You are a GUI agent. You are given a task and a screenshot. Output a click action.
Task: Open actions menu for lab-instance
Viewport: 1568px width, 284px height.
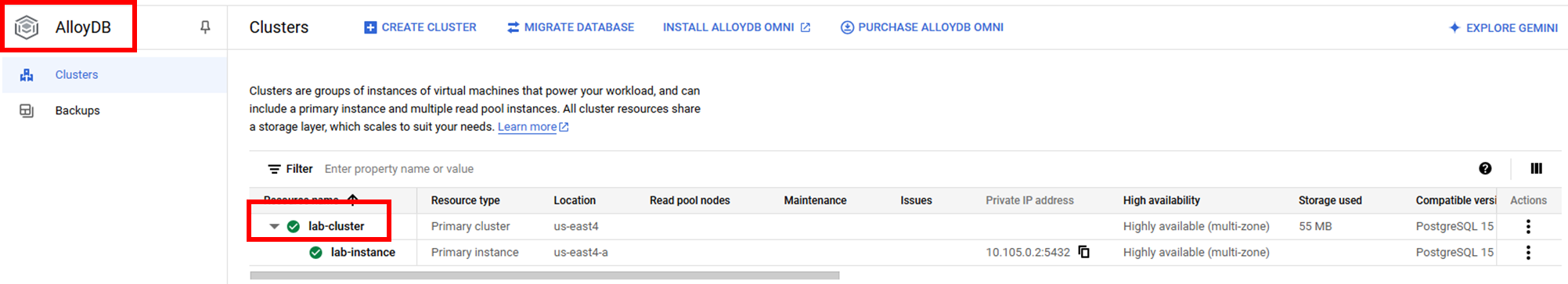coord(1528,252)
